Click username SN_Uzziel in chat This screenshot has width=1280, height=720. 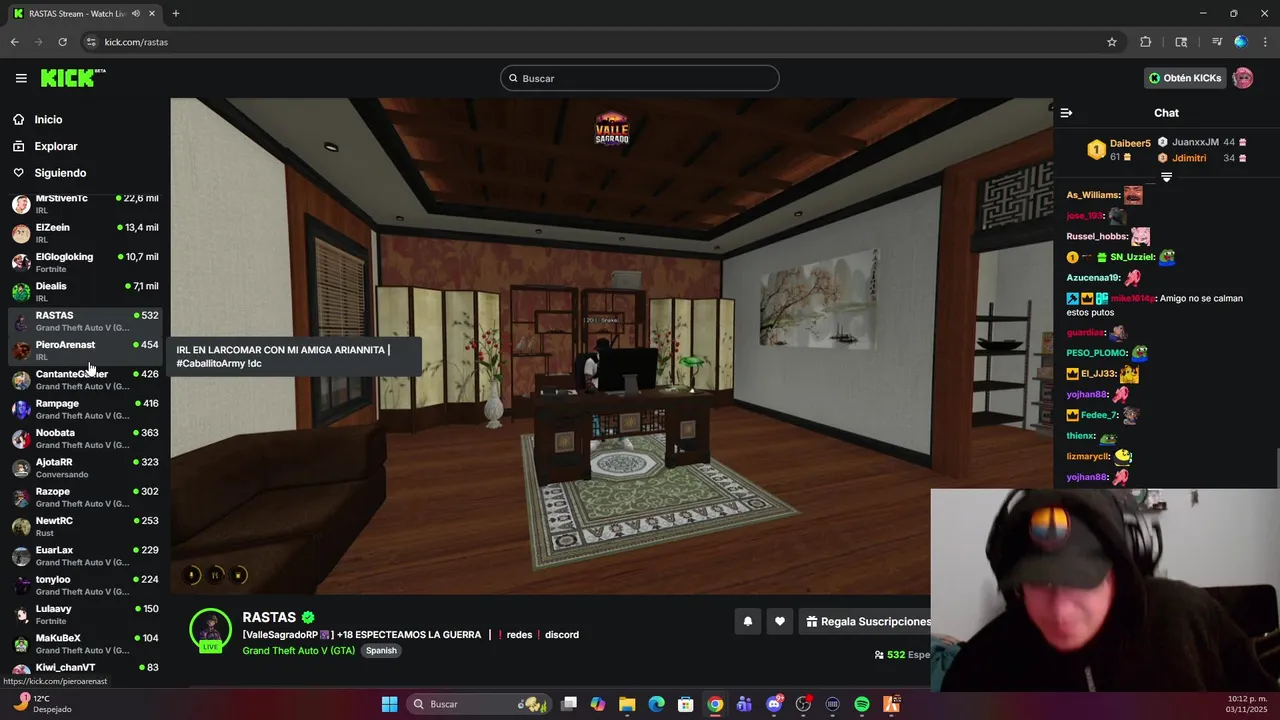[x=1132, y=257]
